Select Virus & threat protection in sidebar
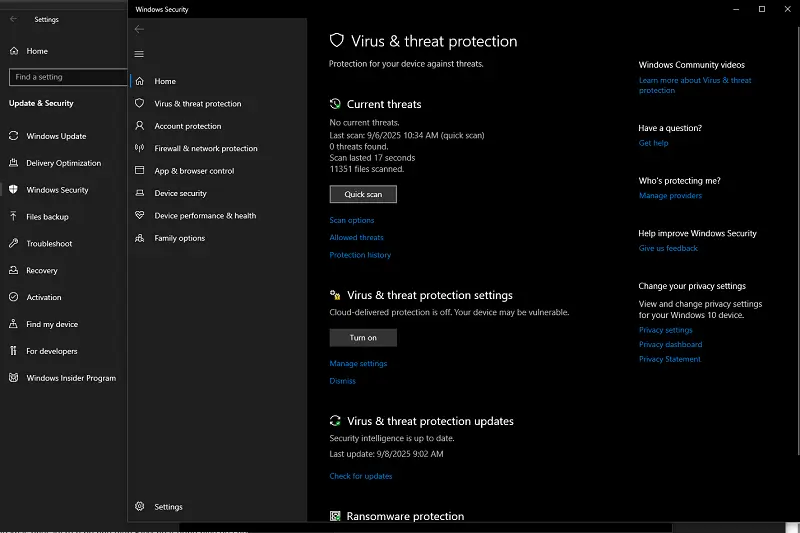Screen dimensions: 800x533 (217, 104)
